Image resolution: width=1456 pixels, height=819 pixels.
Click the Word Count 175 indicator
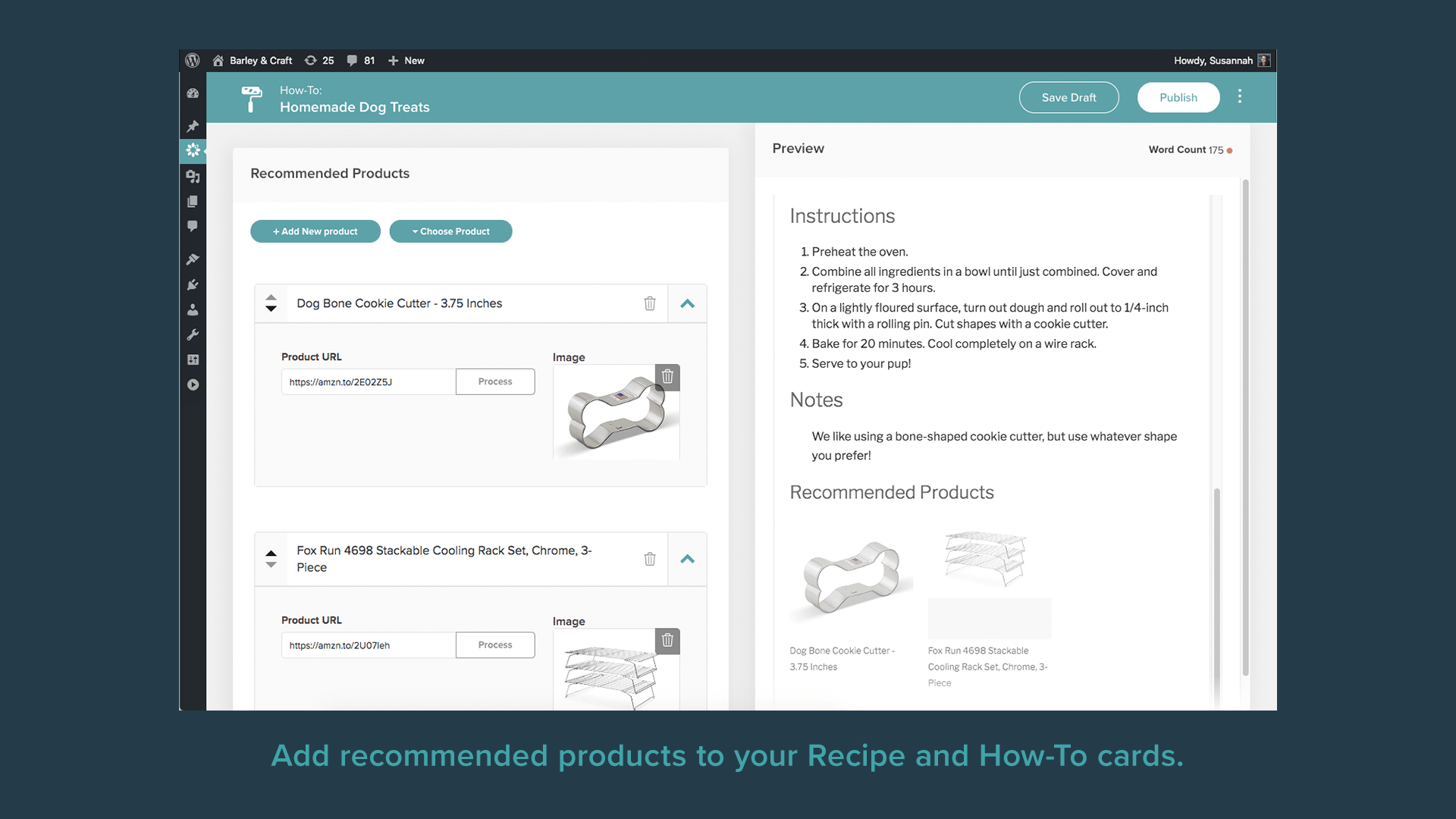1190,149
